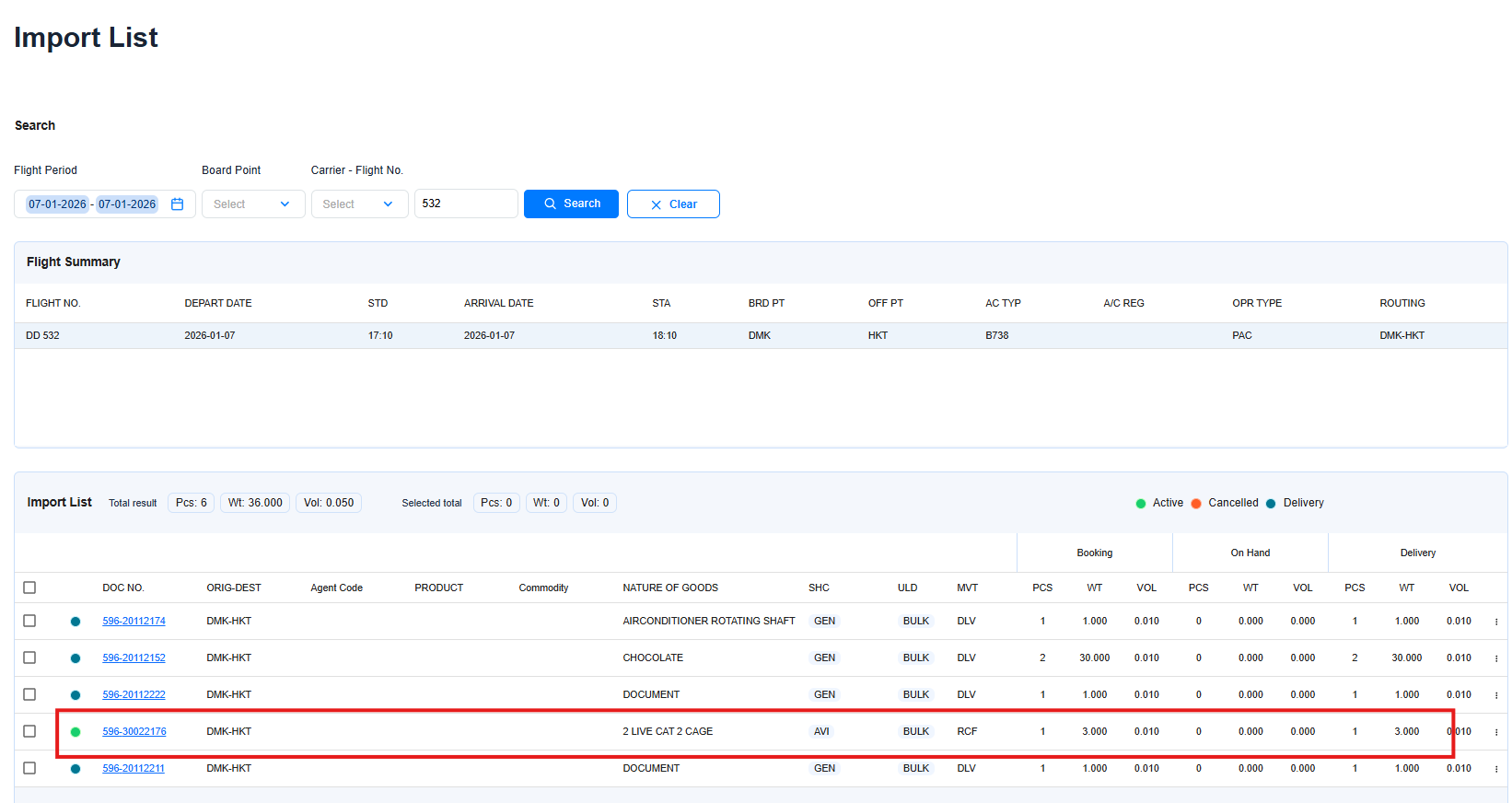Open document link 596-20112174
Image resolution: width=1512 pixels, height=803 pixels.
pyautogui.click(x=134, y=622)
